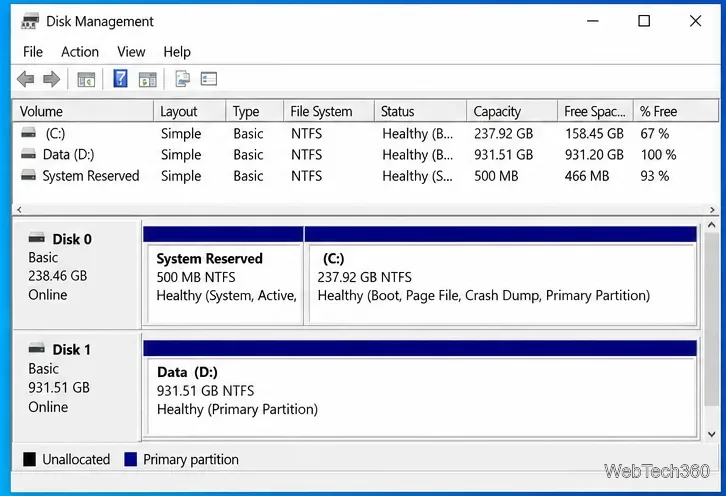The image size is (726, 496).
Task: Select the Data (D:) partition block
Action: point(420,389)
